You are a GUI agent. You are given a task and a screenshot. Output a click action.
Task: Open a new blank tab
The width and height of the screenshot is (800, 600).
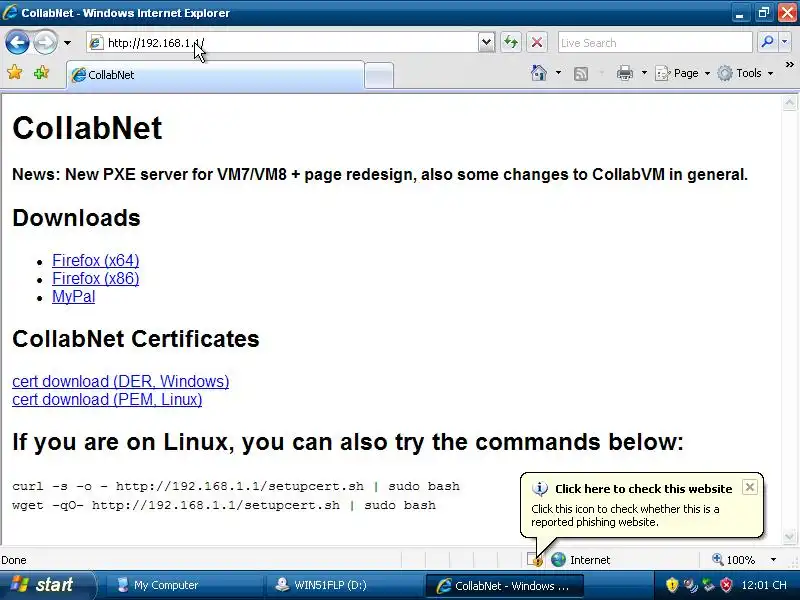click(379, 76)
